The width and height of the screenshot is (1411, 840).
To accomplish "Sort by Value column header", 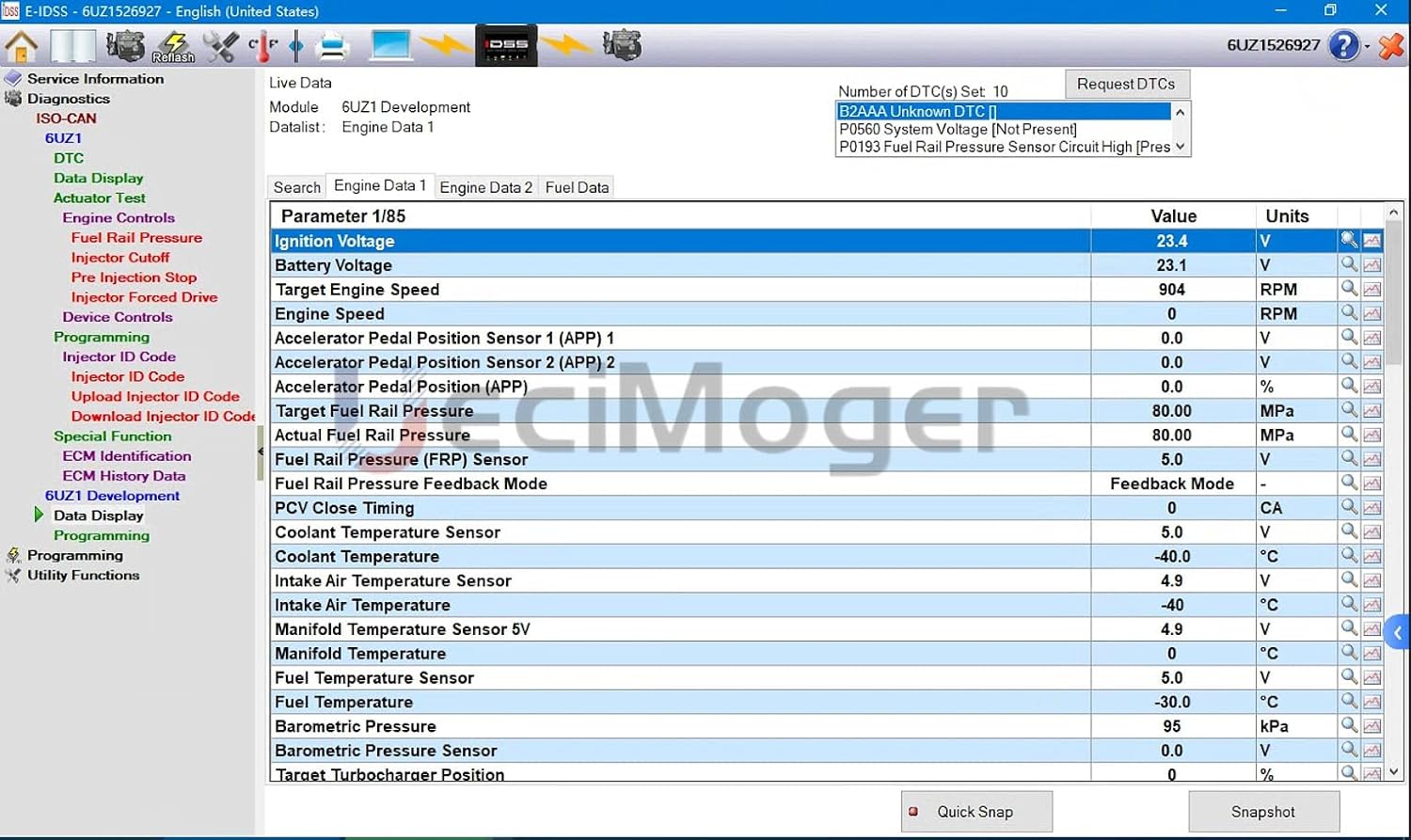I will (x=1173, y=215).
